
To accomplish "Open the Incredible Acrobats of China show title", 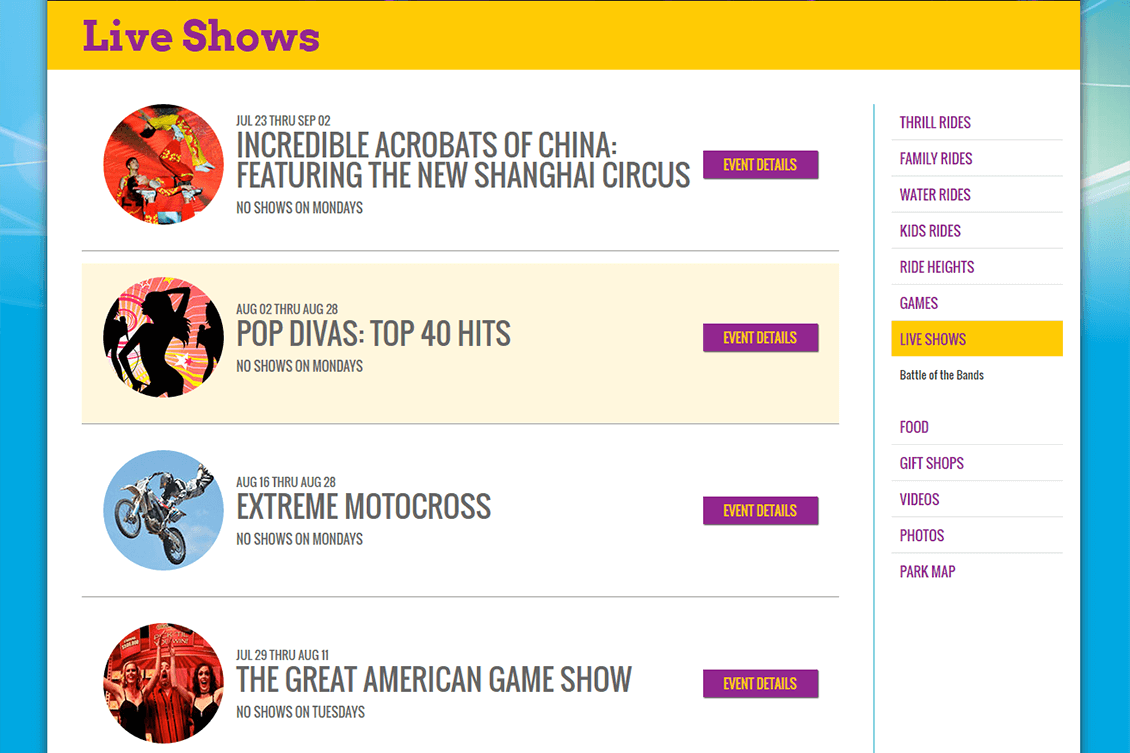I will click(x=463, y=160).
